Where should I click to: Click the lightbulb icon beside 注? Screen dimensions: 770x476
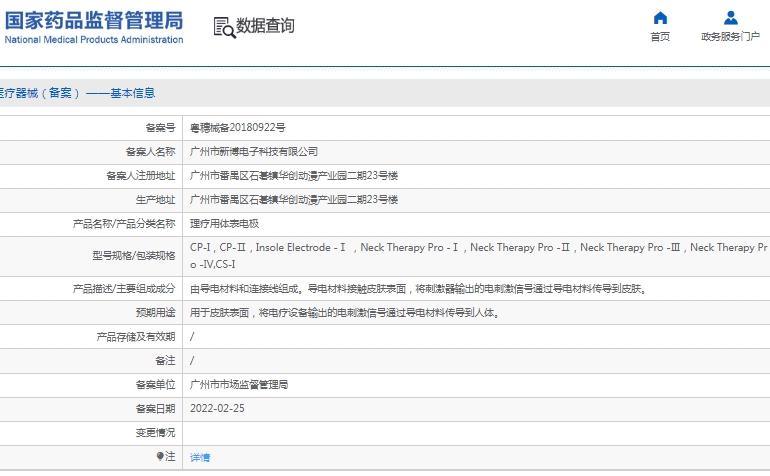[x=160, y=456]
